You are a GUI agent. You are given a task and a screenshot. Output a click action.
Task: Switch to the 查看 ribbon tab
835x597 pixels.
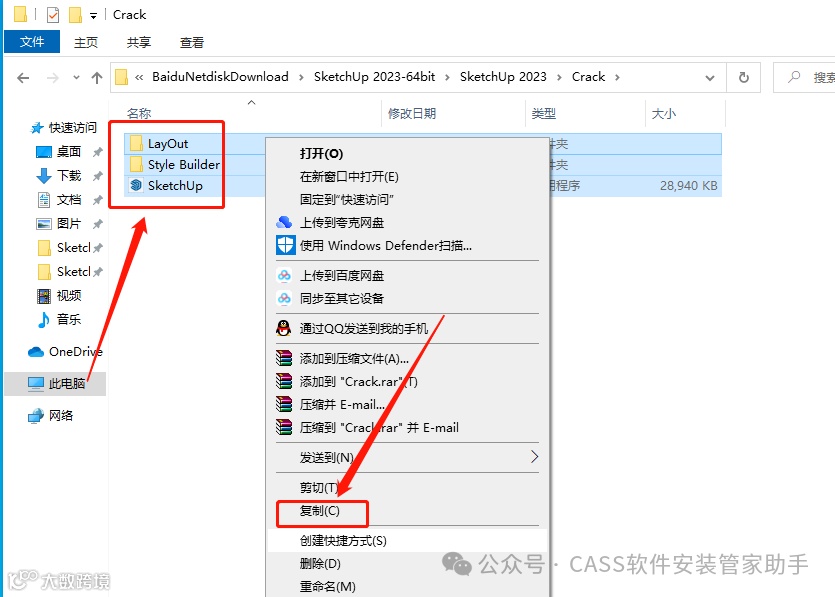coord(192,42)
